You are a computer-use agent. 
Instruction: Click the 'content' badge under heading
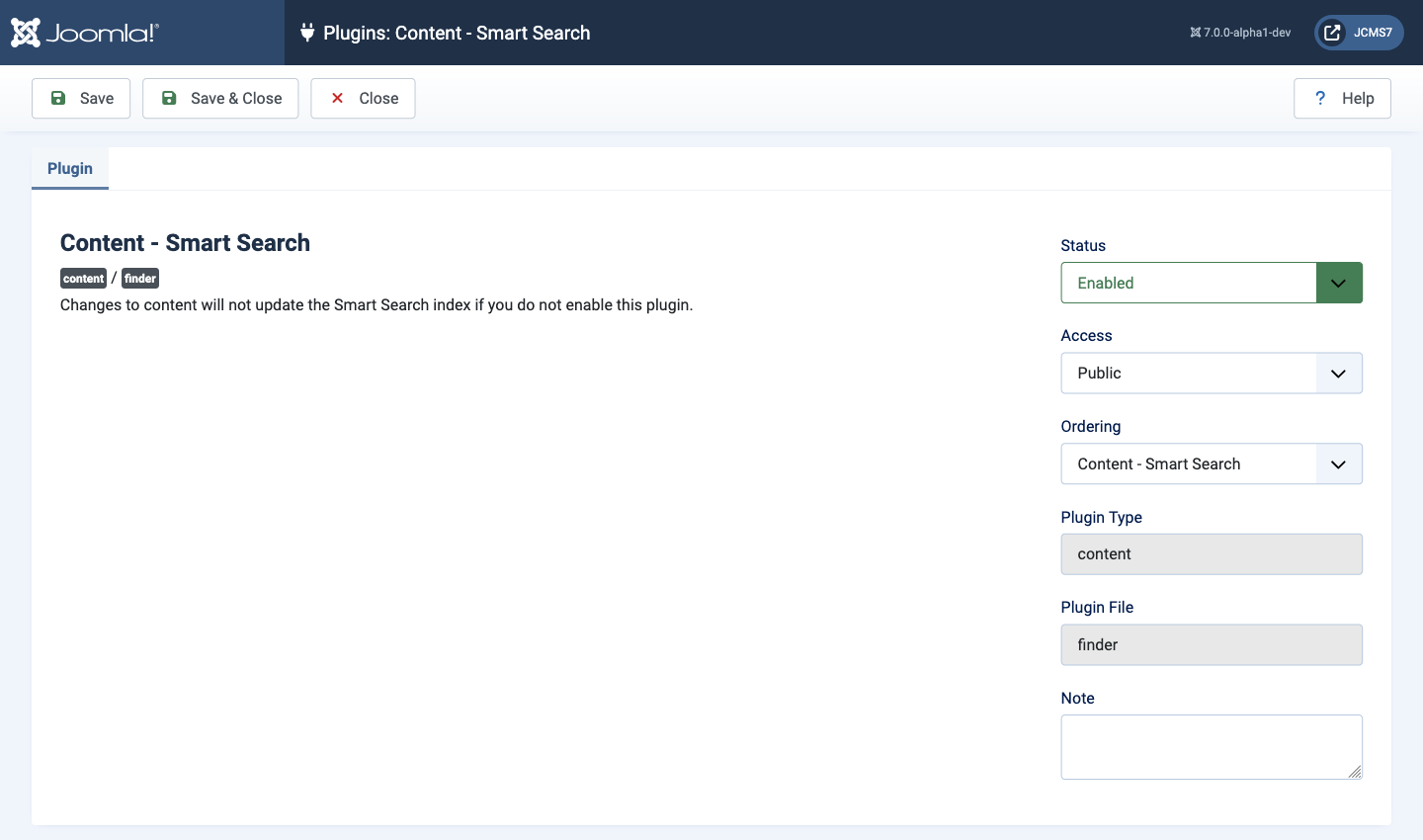click(x=83, y=279)
